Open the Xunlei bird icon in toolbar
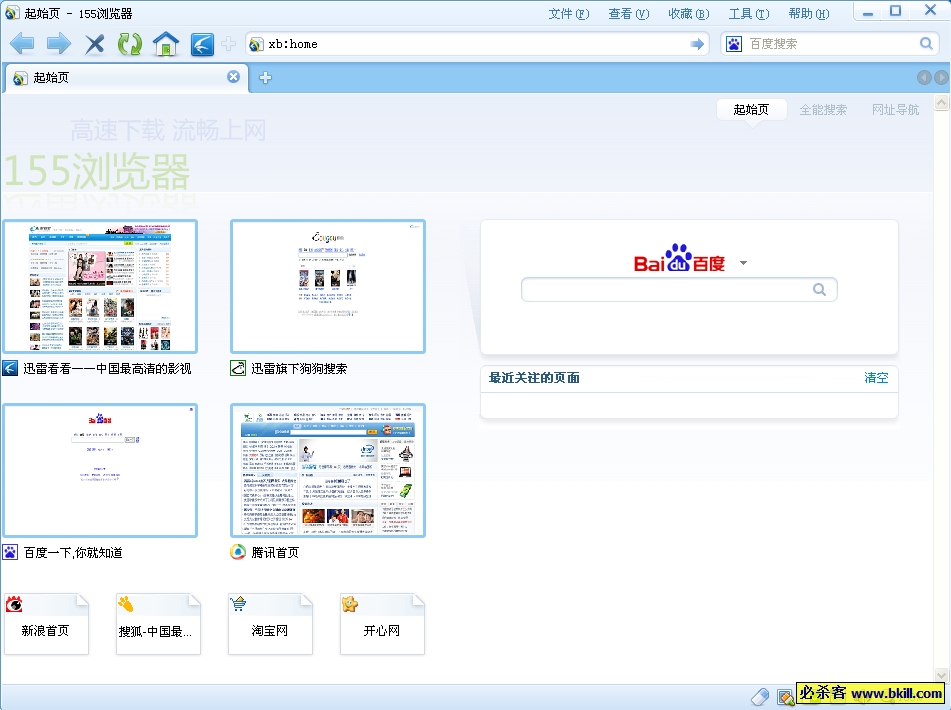The height and width of the screenshot is (710, 951). click(x=202, y=44)
